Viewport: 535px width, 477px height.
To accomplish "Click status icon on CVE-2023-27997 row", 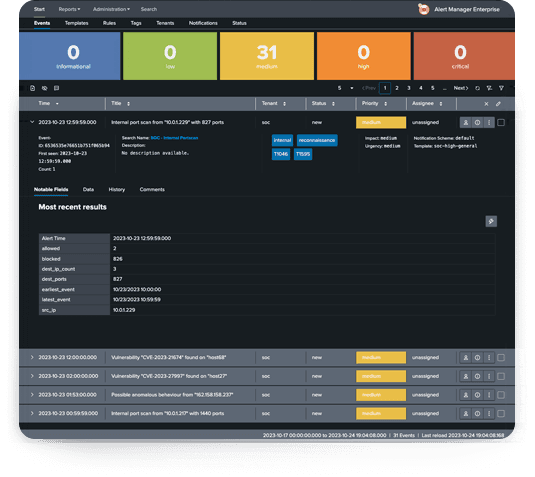I will click(x=477, y=376).
